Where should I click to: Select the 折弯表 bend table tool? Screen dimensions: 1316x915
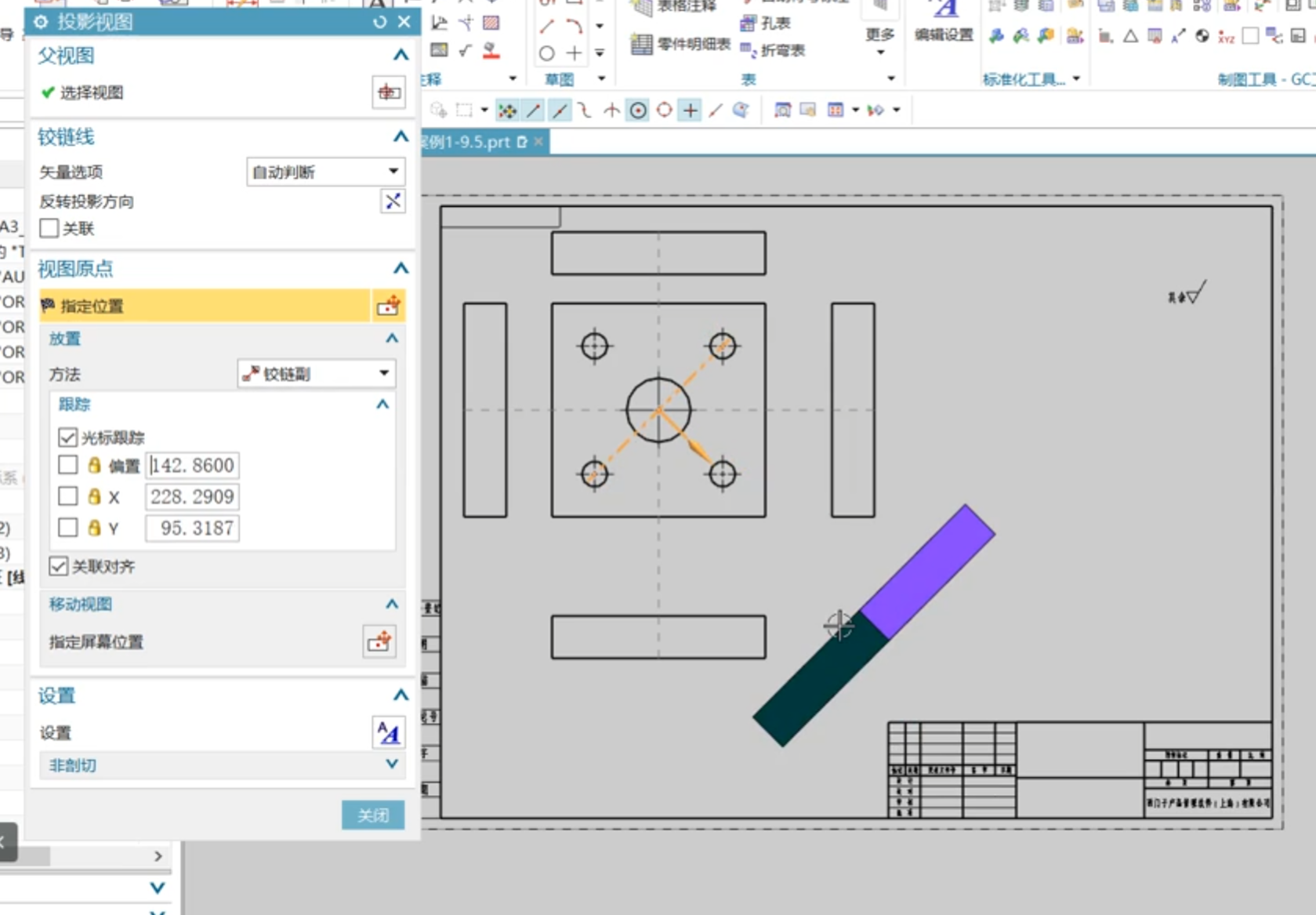(772, 50)
